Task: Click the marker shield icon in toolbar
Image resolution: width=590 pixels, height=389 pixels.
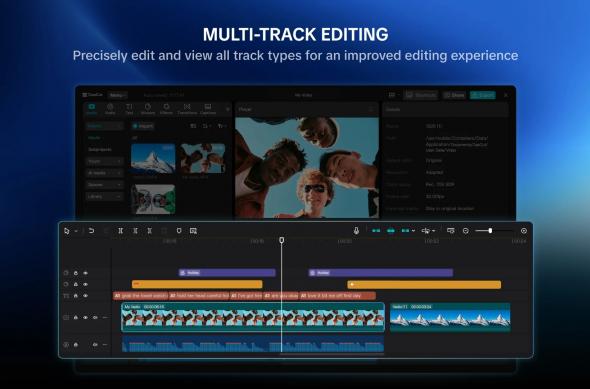Action: (179, 231)
